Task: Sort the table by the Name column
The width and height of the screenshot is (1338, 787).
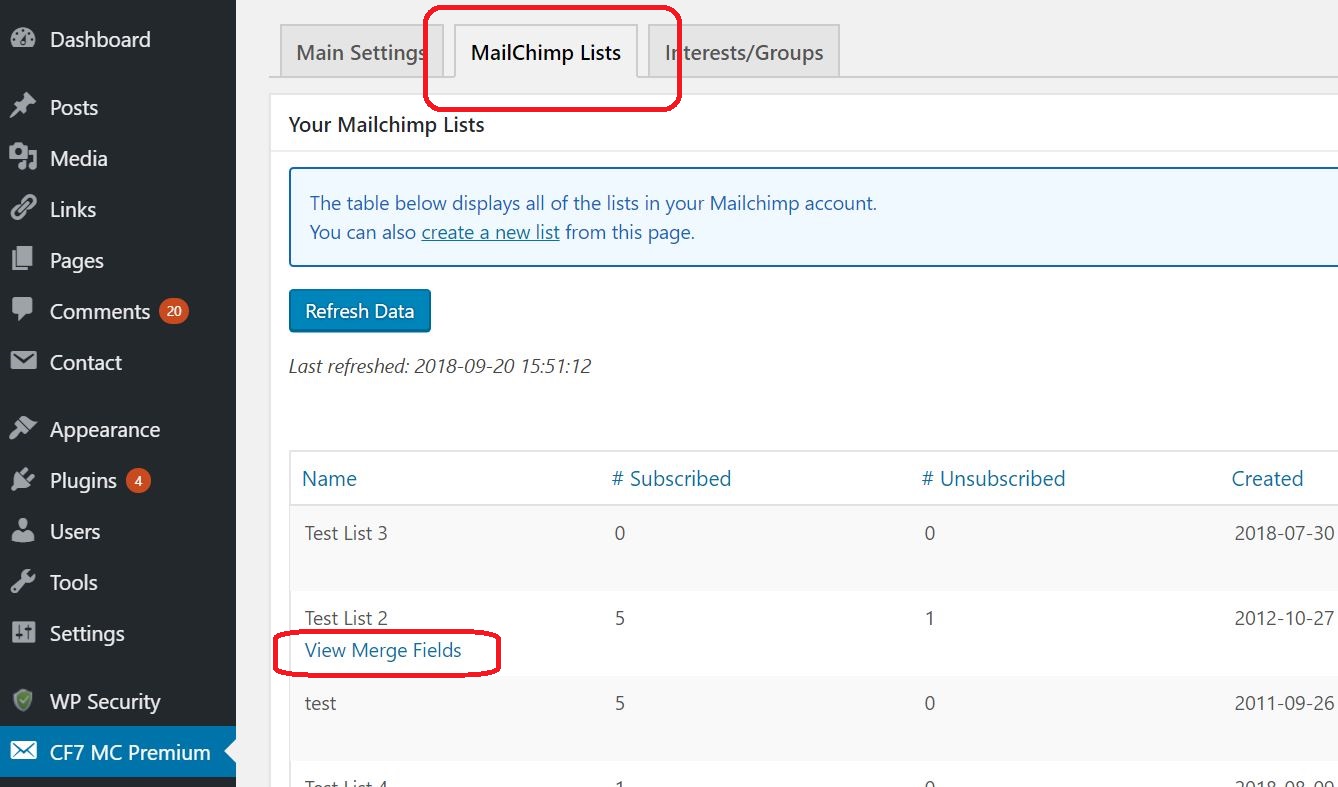Action: click(329, 478)
